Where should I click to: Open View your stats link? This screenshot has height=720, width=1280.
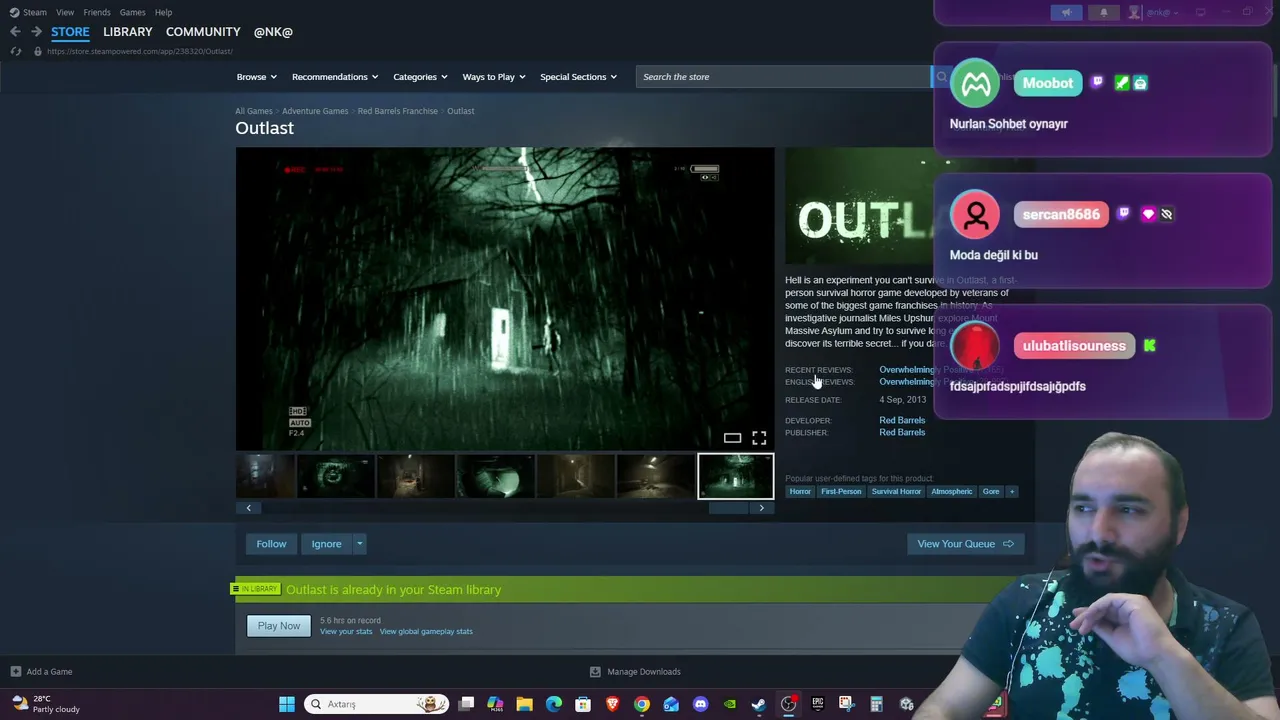point(346,632)
